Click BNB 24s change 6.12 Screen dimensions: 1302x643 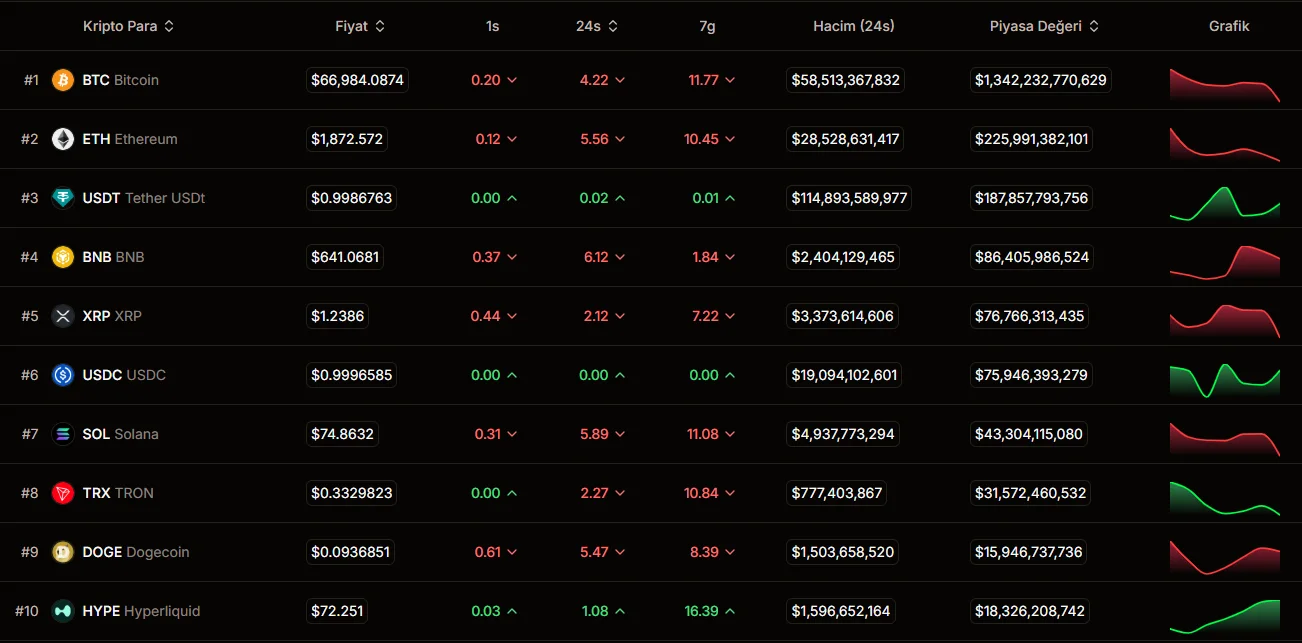pos(604,257)
